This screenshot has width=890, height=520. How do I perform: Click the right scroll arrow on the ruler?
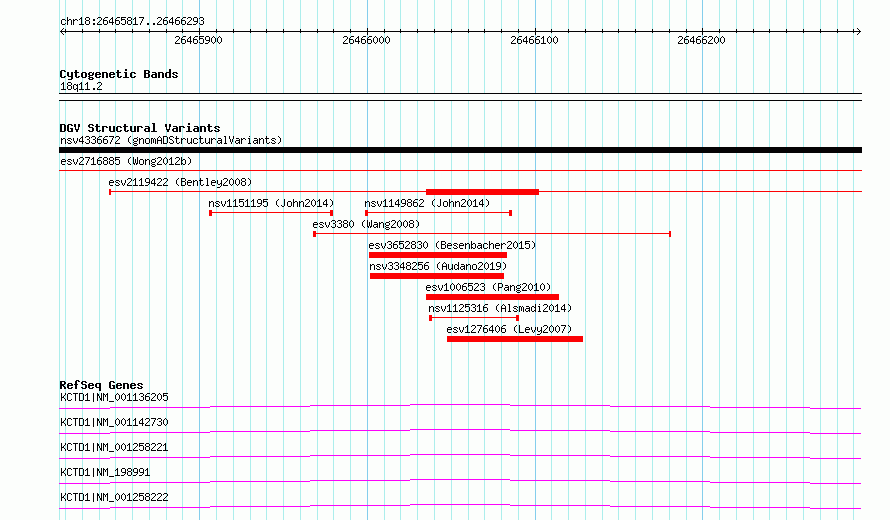(x=858, y=32)
